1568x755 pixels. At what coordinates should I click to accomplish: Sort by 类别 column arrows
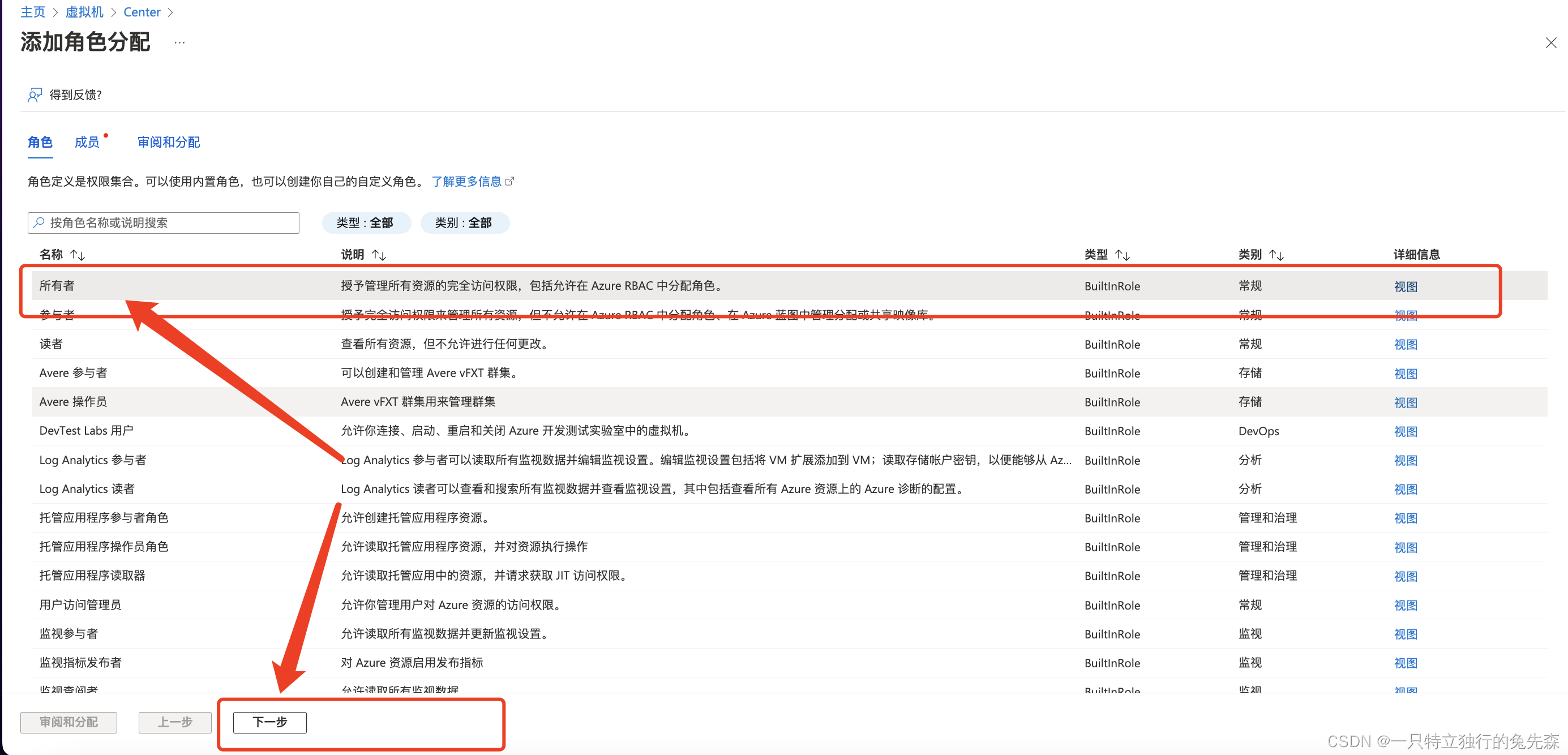[1276, 255]
